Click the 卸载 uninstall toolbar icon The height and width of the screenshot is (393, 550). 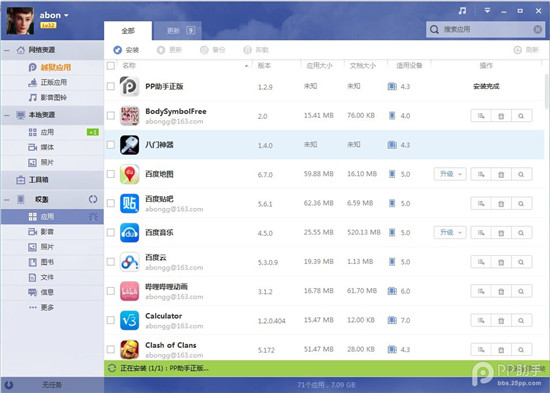pos(248,50)
